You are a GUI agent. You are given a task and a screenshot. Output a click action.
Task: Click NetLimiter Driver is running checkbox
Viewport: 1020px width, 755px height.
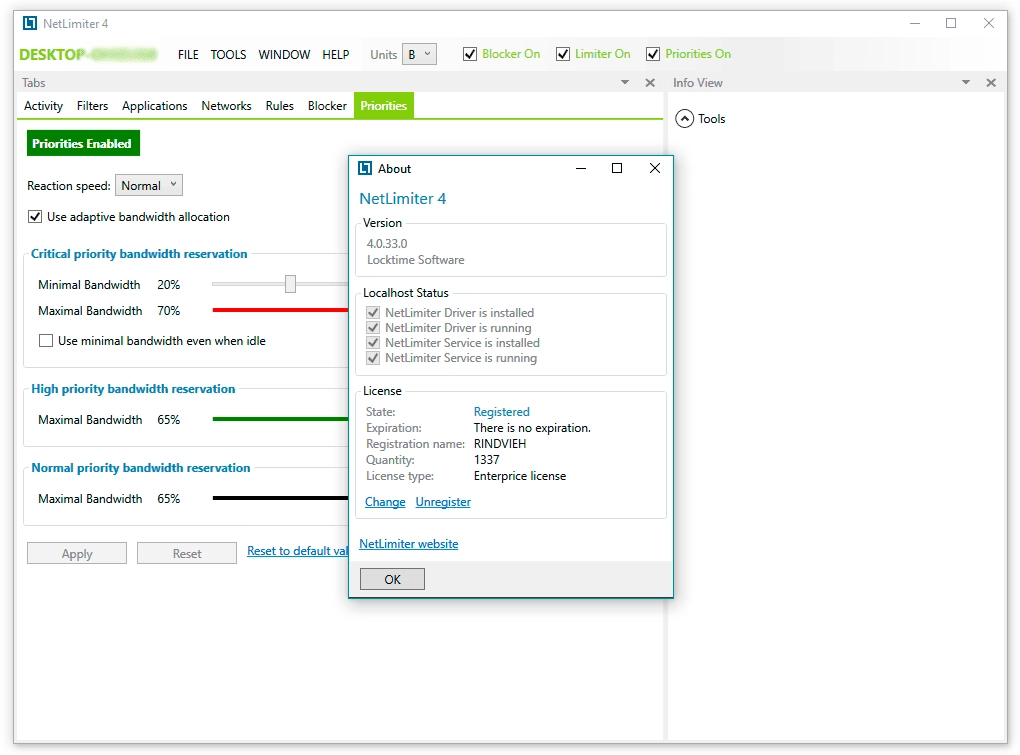point(373,328)
